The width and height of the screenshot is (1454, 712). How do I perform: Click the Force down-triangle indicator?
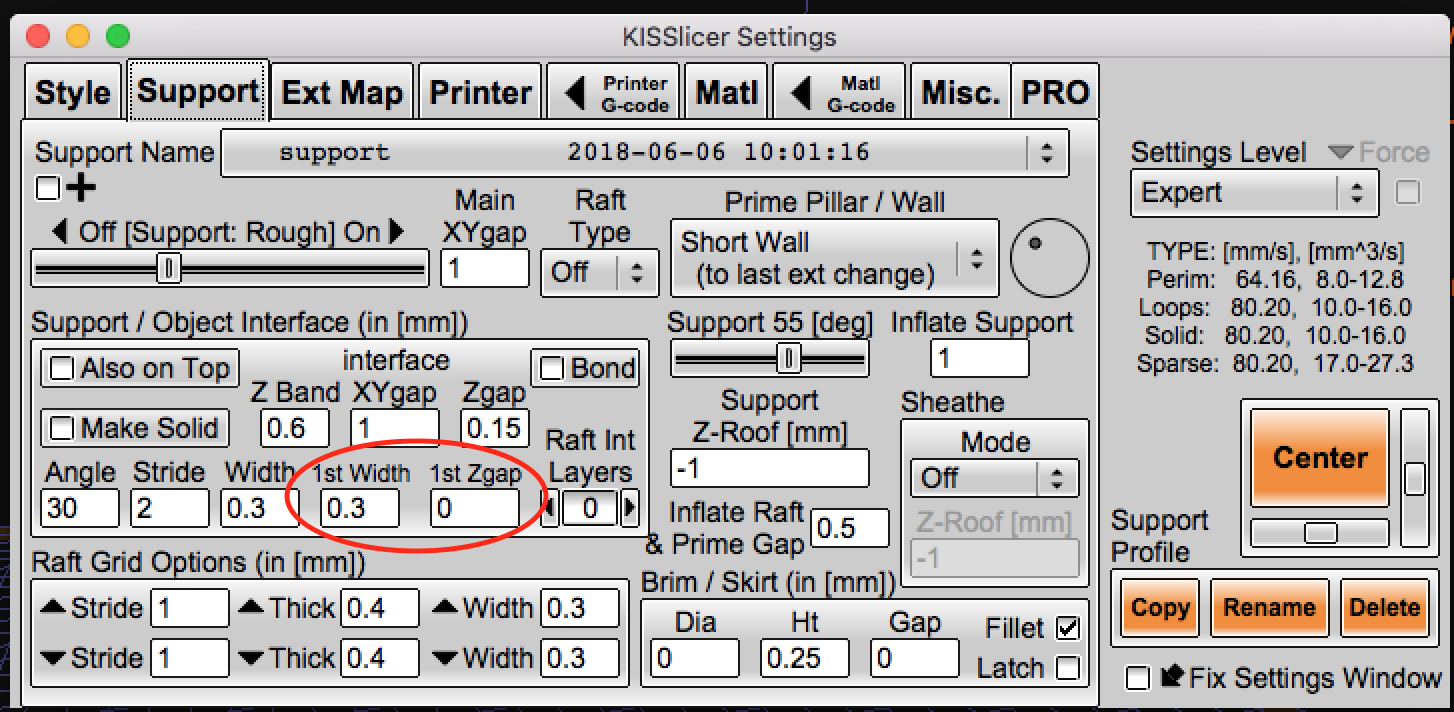coord(1341,153)
